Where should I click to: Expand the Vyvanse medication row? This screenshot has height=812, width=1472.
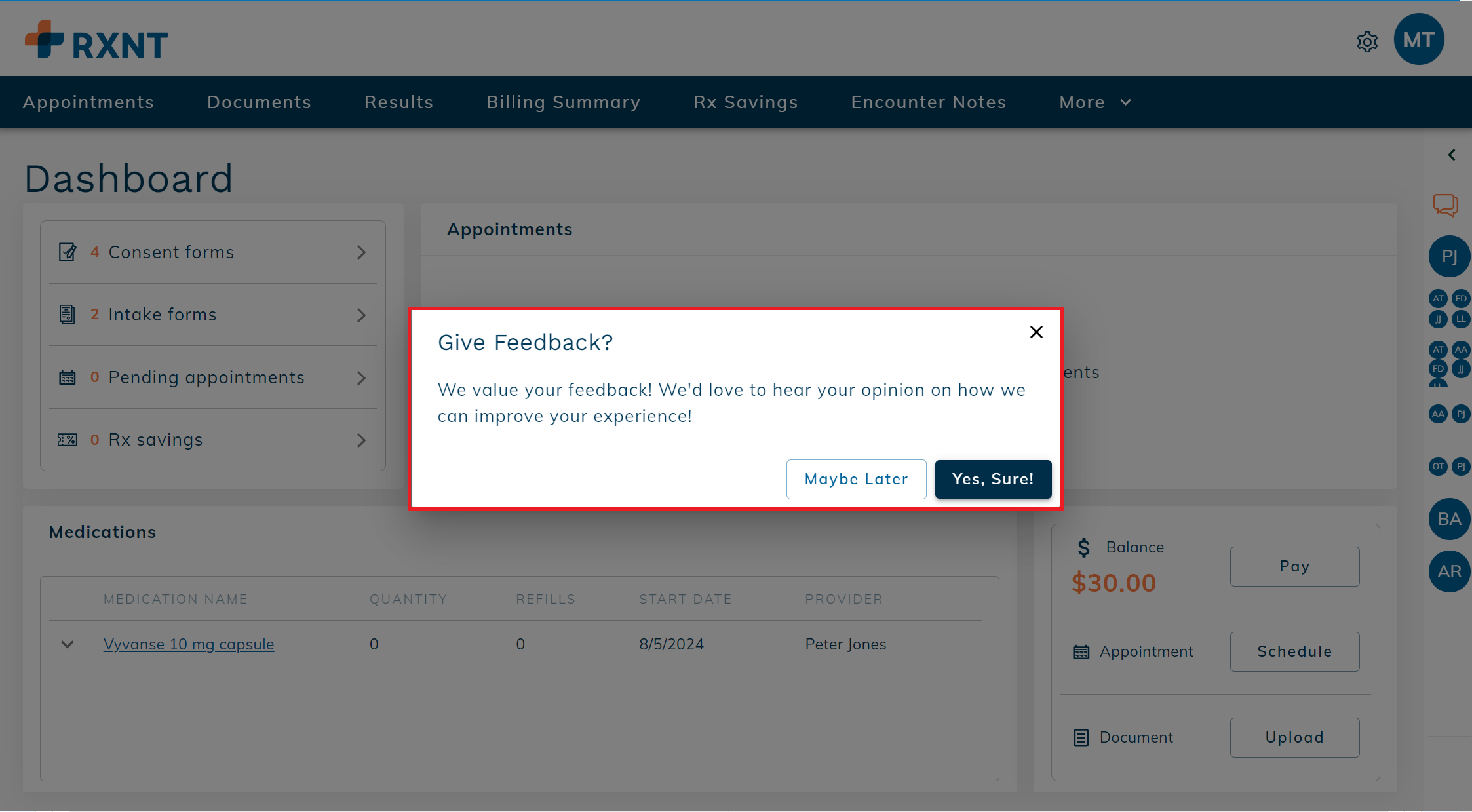(67, 644)
